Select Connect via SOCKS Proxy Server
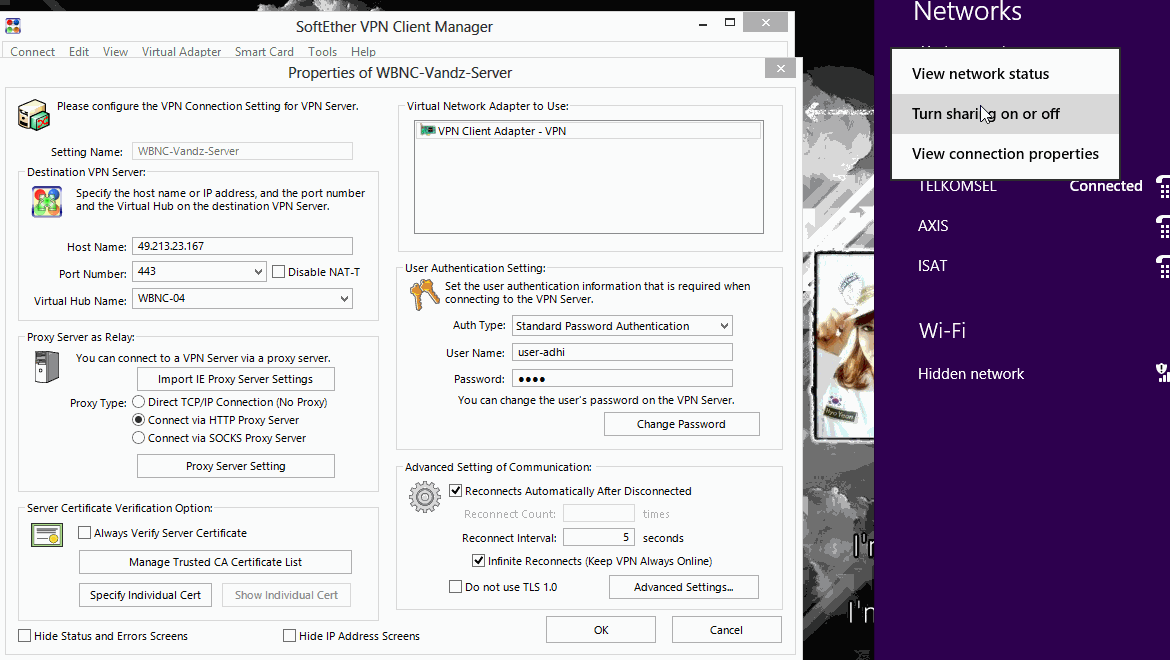Screen dimensions: 1170x660 [138, 438]
